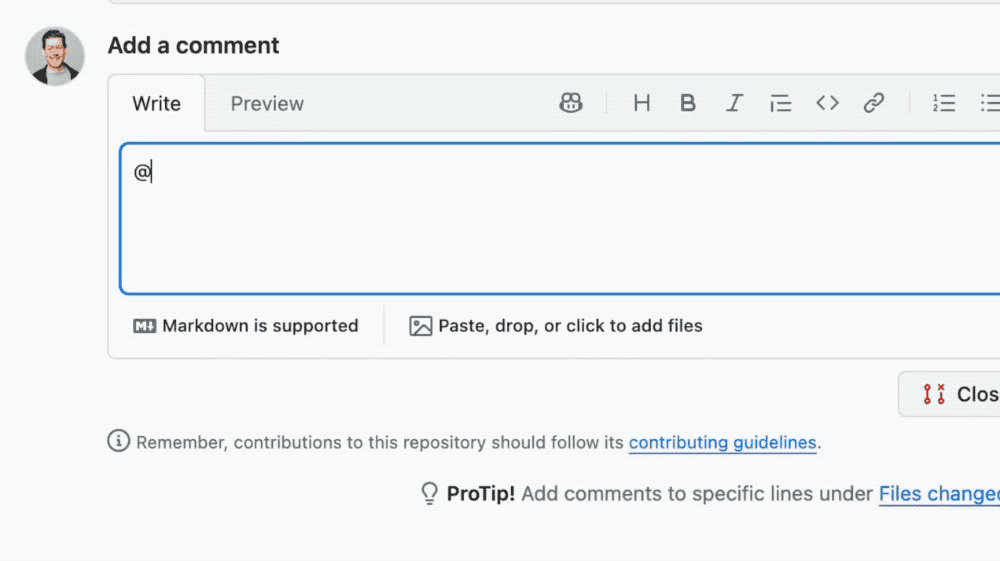Insert a quote block using toolbar
Image resolution: width=1000 pixels, height=561 pixels.
click(x=780, y=103)
